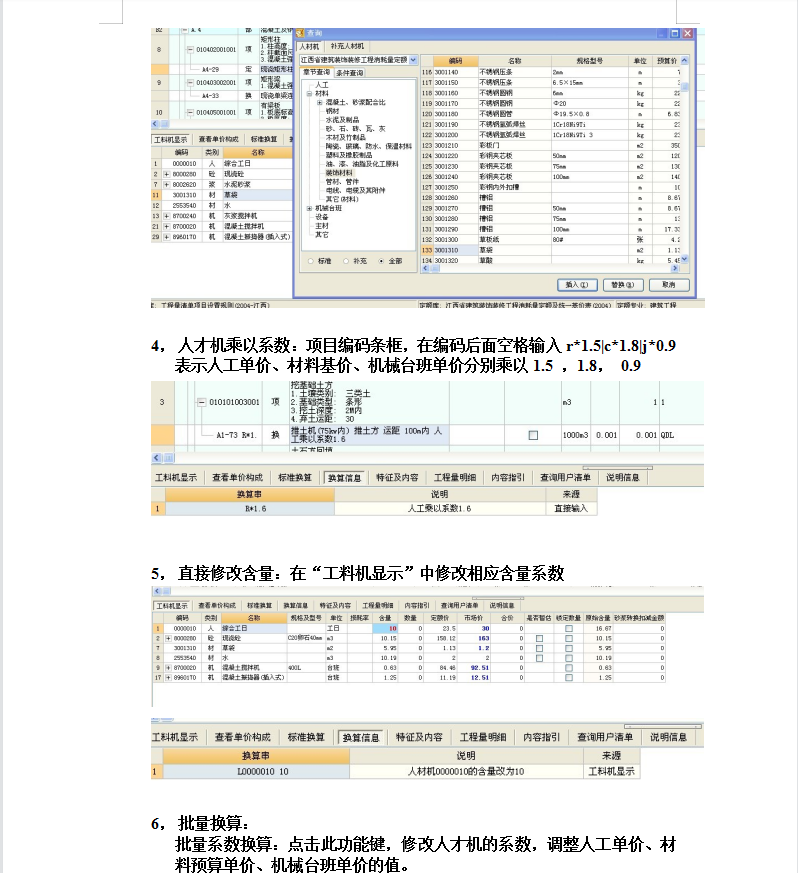Tick 是否暂估 checkbox in the 10.19 水 row

[539, 658]
